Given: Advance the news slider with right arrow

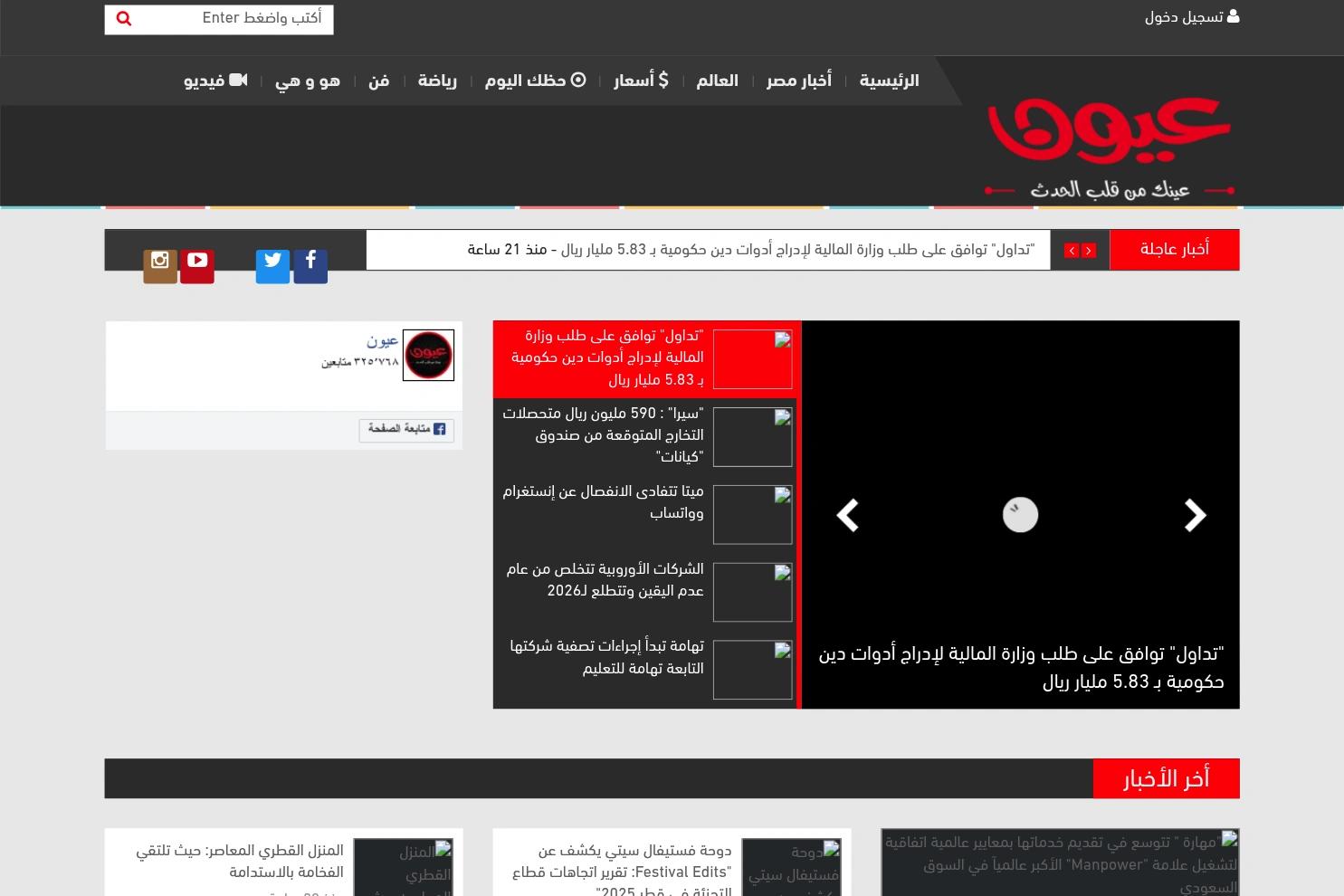Looking at the screenshot, I should pos(1195,514).
